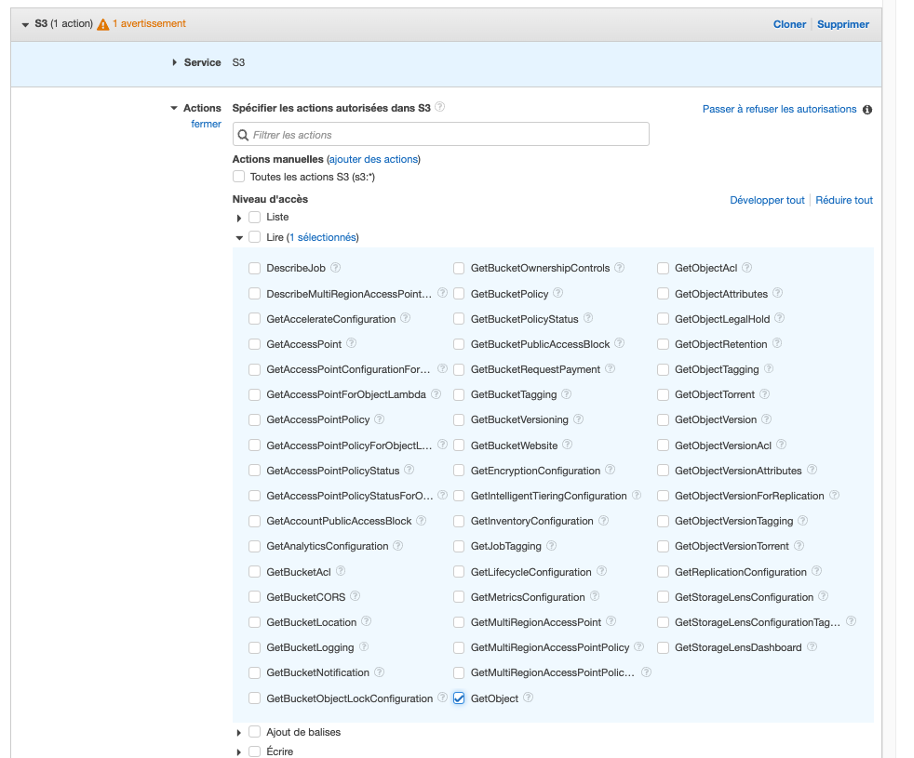Open help for GetObjectTorrent
The width and height of the screenshot is (914, 758).
pyautogui.click(x=764, y=394)
